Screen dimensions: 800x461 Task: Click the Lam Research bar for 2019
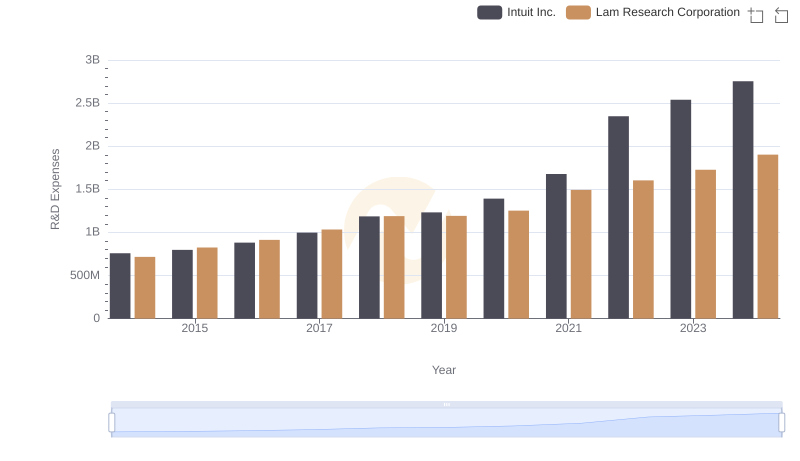pos(456,267)
